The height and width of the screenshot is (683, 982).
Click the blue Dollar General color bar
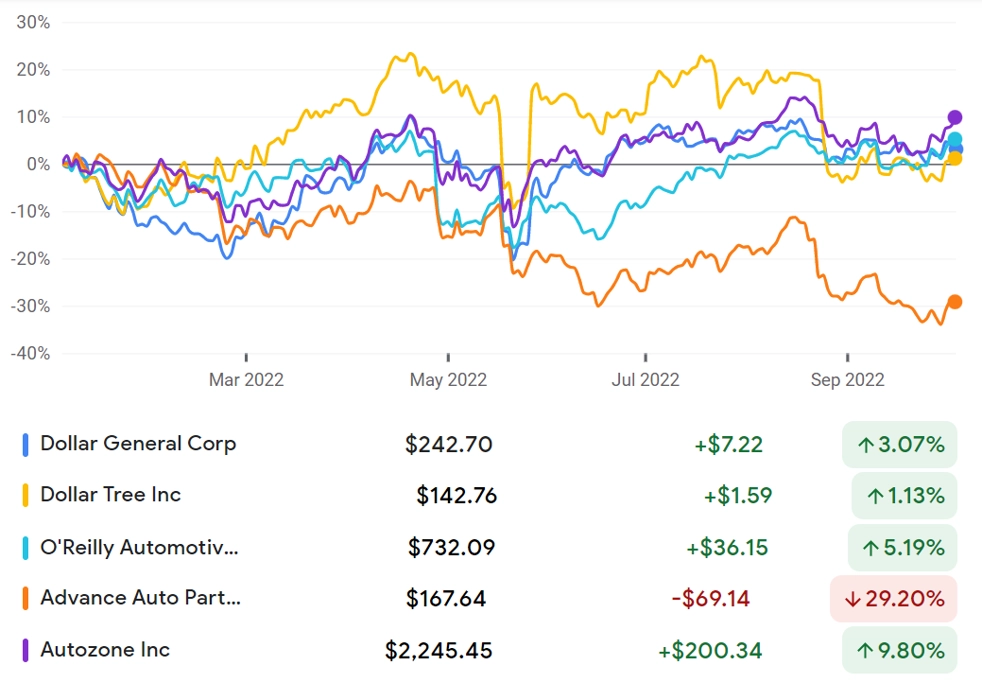click(25, 444)
